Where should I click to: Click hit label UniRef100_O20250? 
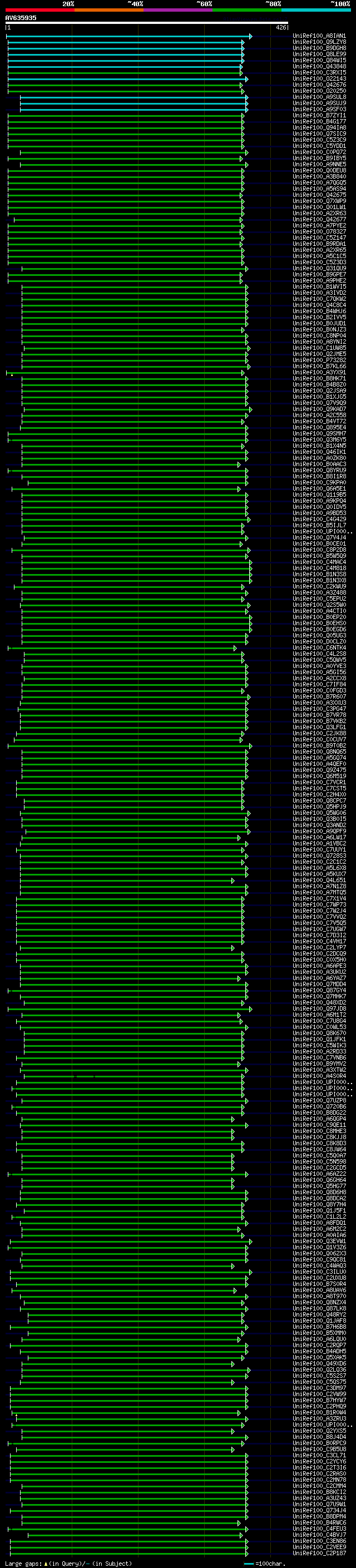[x=319, y=91]
